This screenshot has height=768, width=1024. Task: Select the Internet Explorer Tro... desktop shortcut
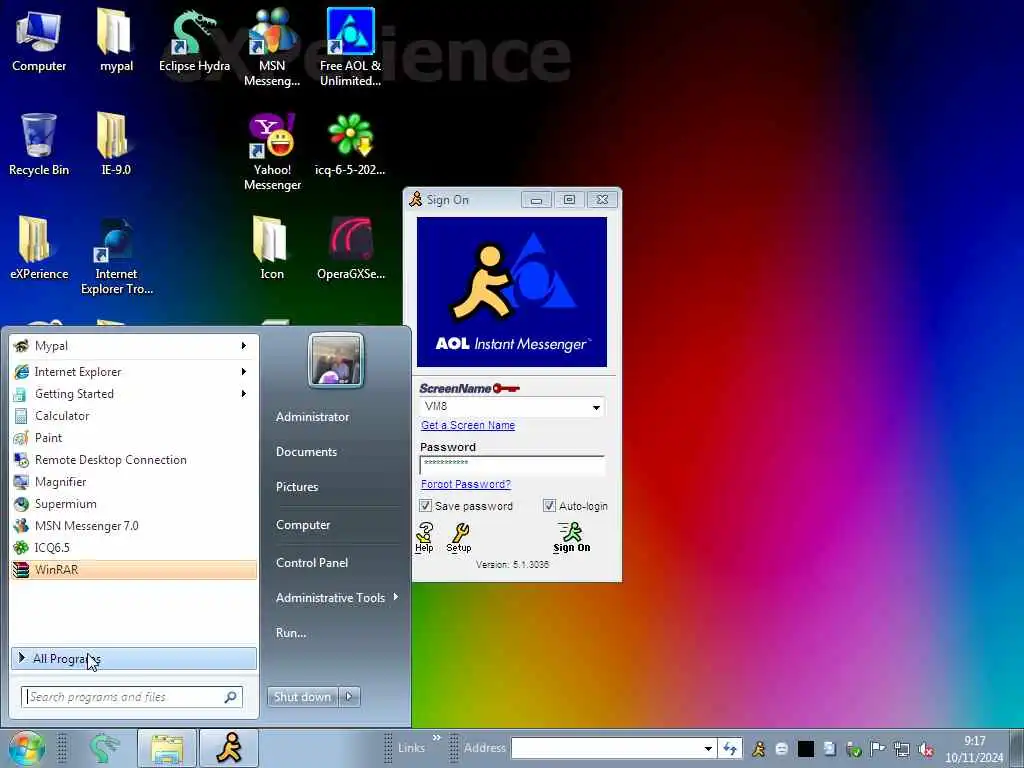coord(116,256)
